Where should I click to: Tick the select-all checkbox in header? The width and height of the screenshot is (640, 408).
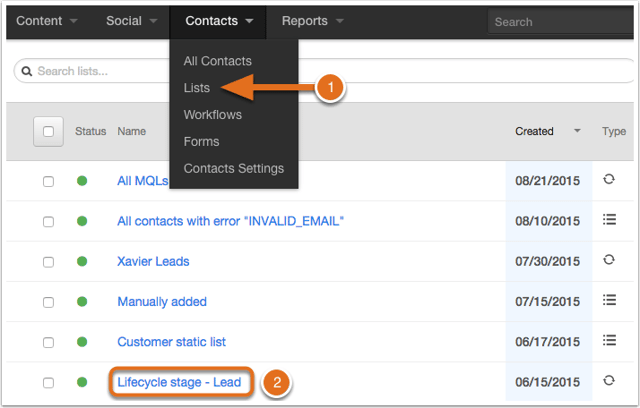48,131
